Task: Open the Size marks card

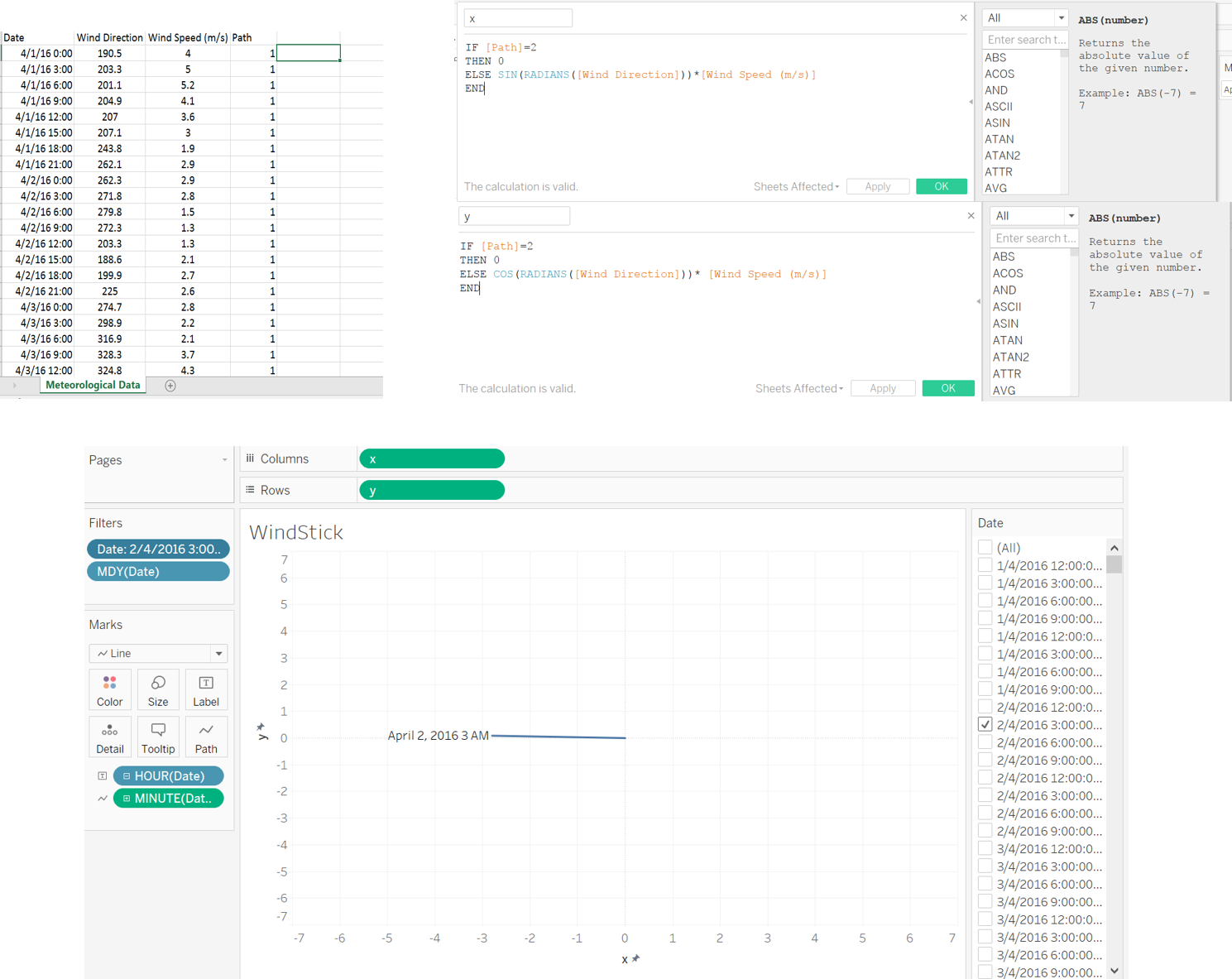Action: tap(158, 690)
